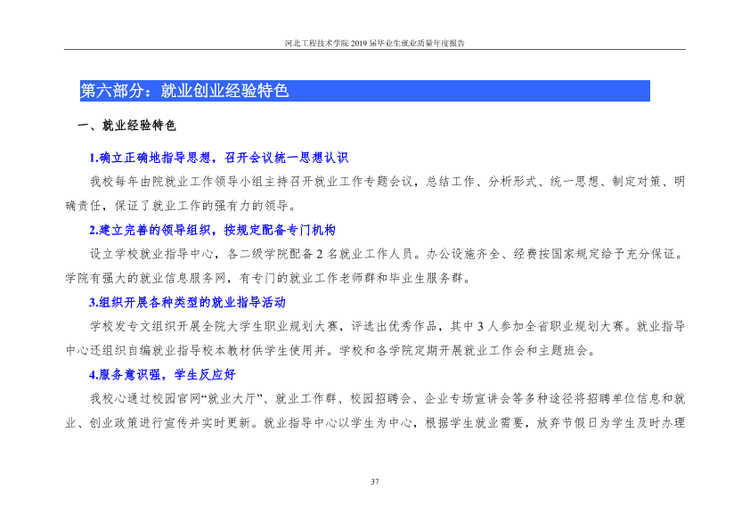The image size is (750, 530).
Task: Click the blue banner heading 第六部分：就业创业经验特色
Action: (364, 90)
